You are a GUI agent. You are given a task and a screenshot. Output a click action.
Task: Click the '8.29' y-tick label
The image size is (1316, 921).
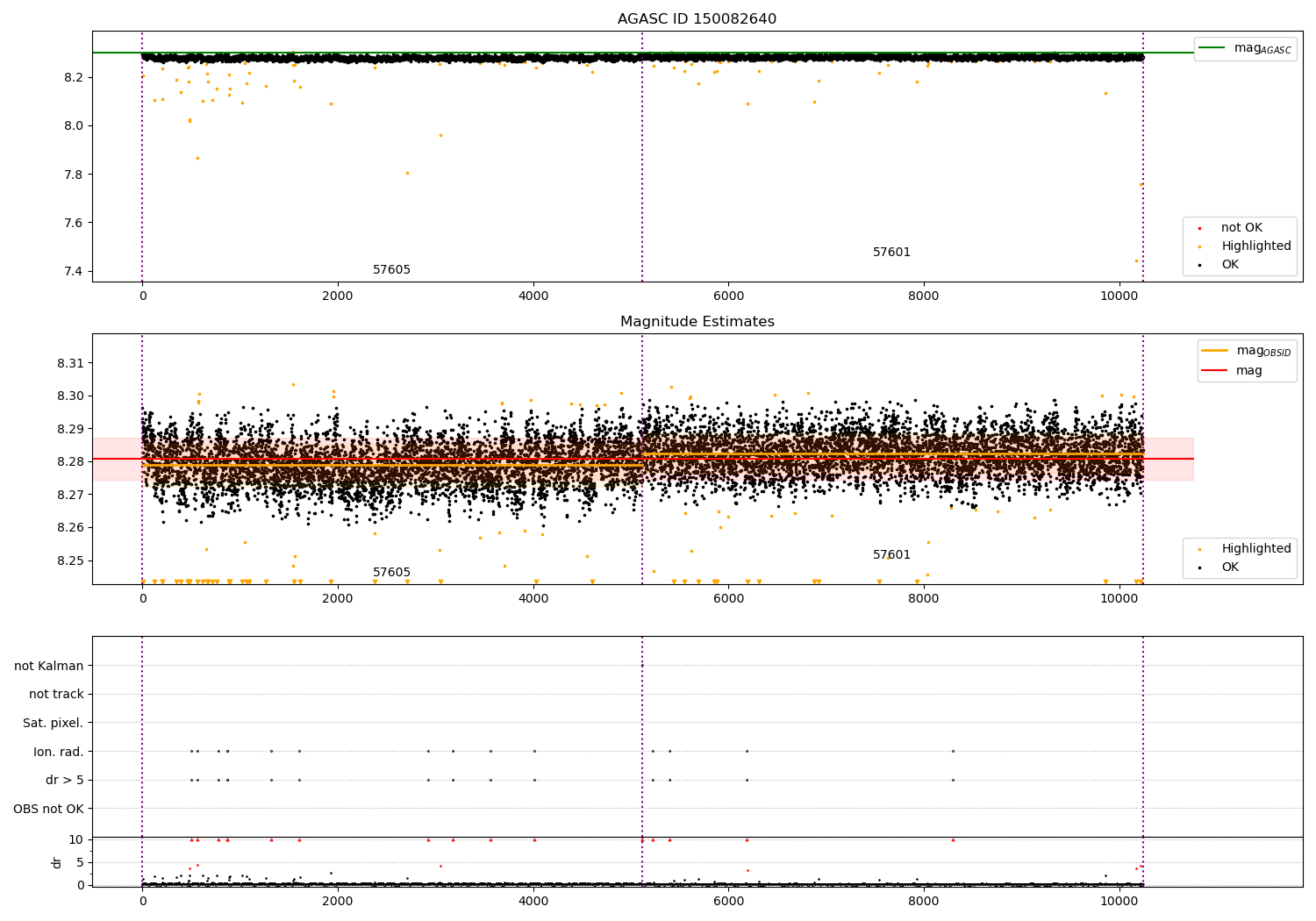[70, 430]
